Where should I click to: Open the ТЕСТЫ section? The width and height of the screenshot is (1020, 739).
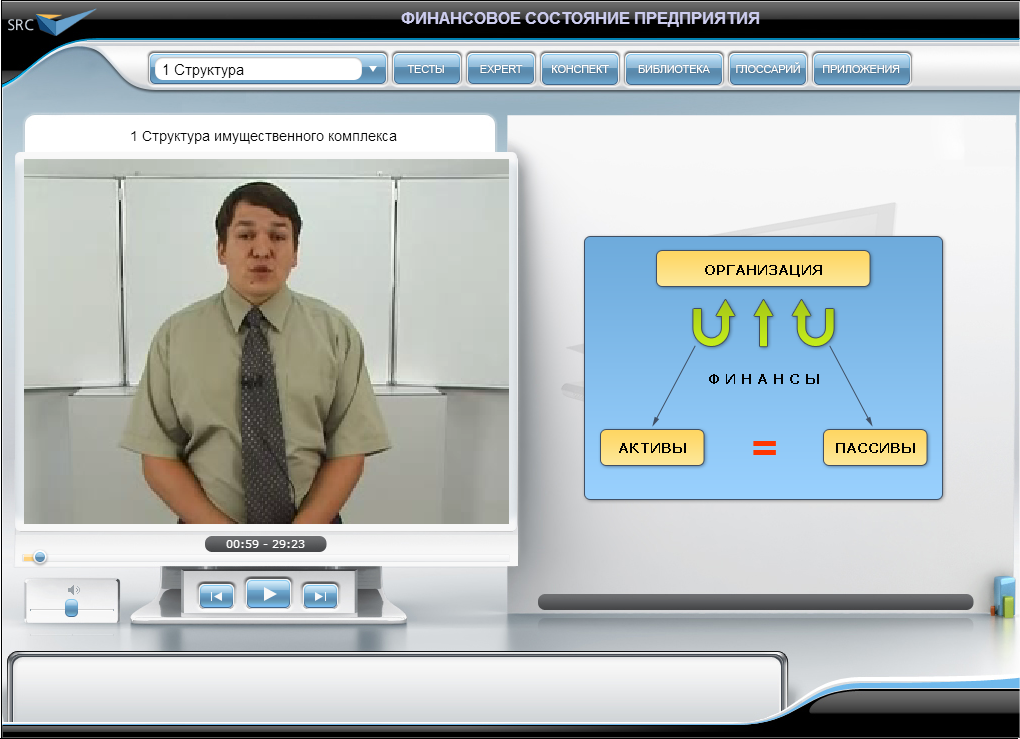(x=426, y=69)
